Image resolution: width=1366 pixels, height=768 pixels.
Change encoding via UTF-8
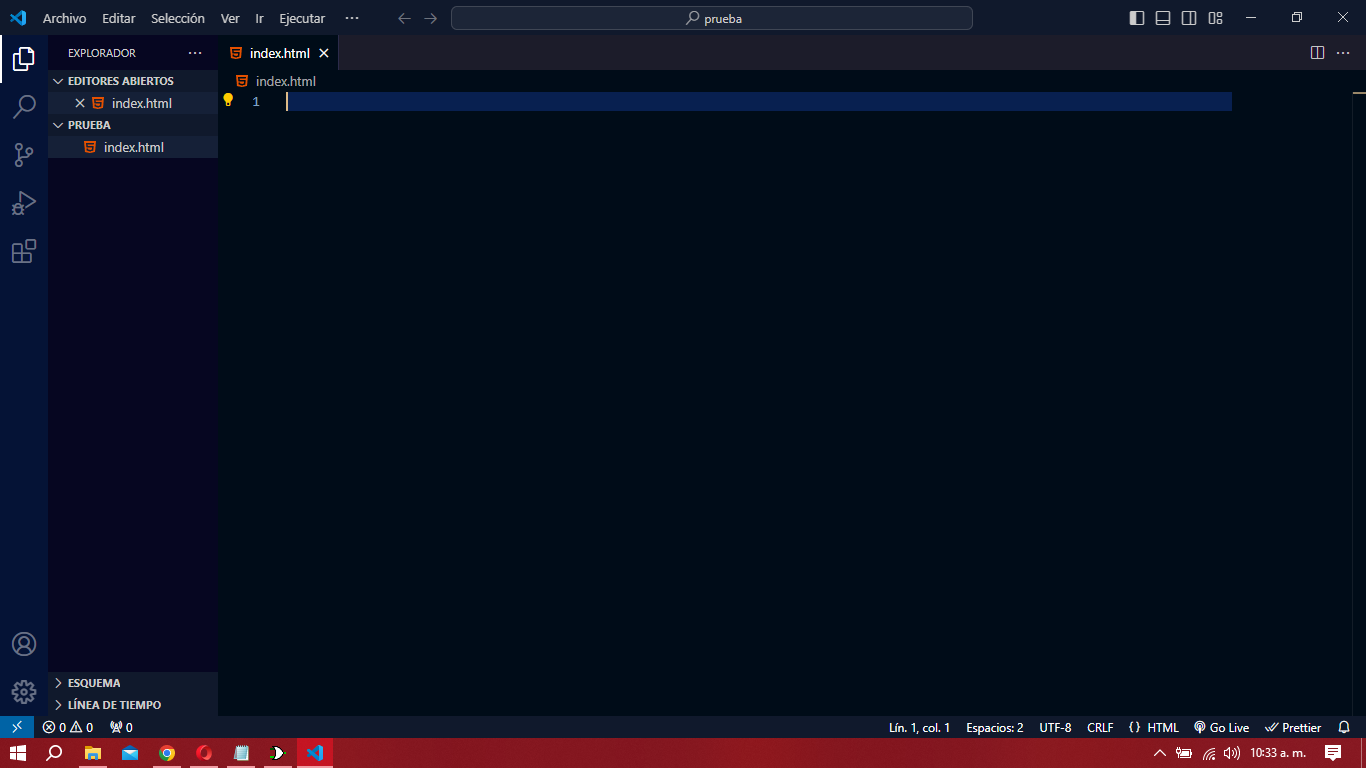(x=1055, y=727)
